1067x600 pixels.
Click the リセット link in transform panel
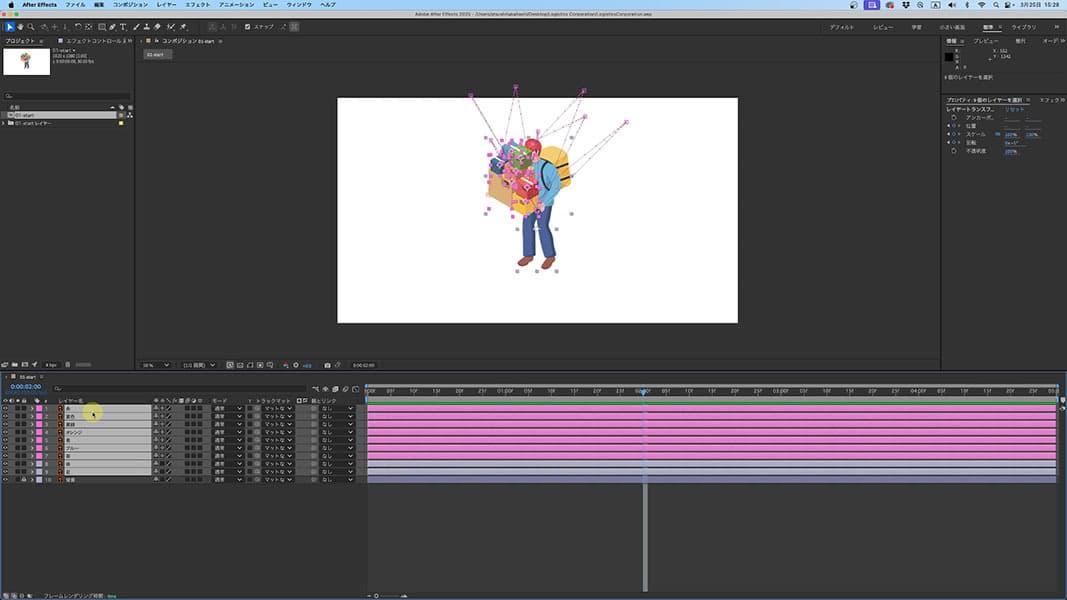click(x=1014, y=109)
